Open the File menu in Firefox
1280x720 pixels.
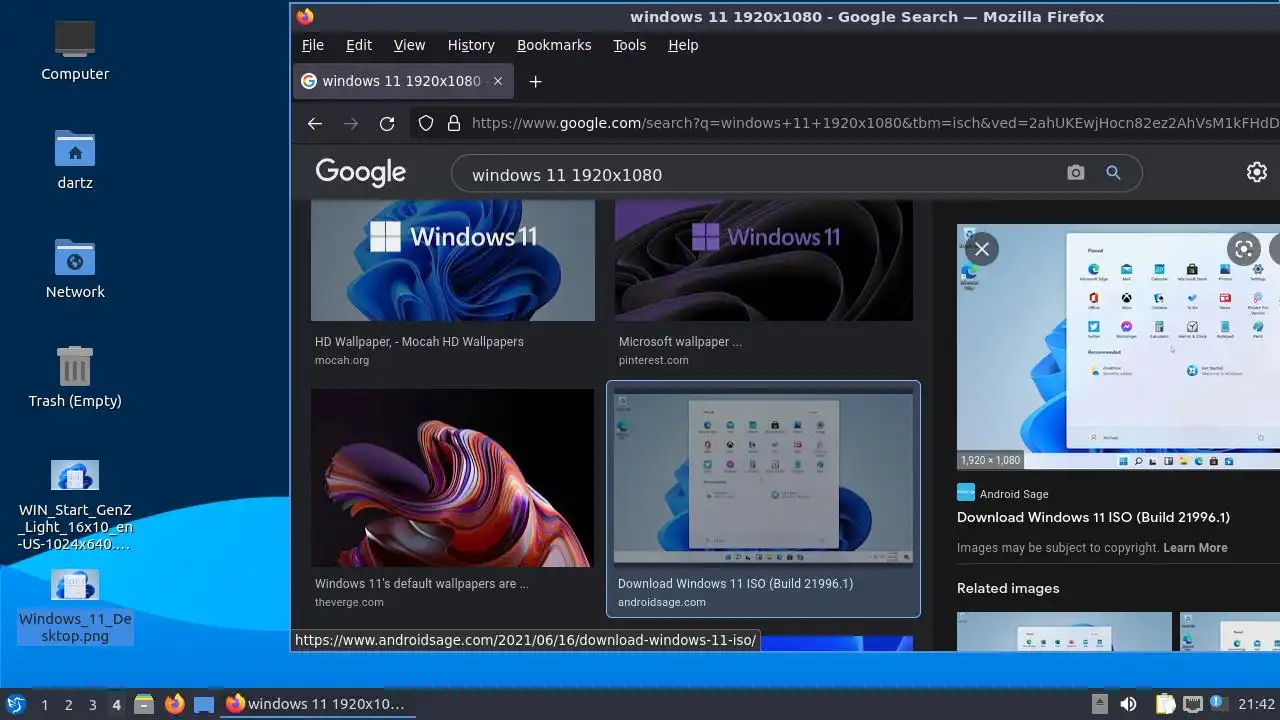[313, 45]
